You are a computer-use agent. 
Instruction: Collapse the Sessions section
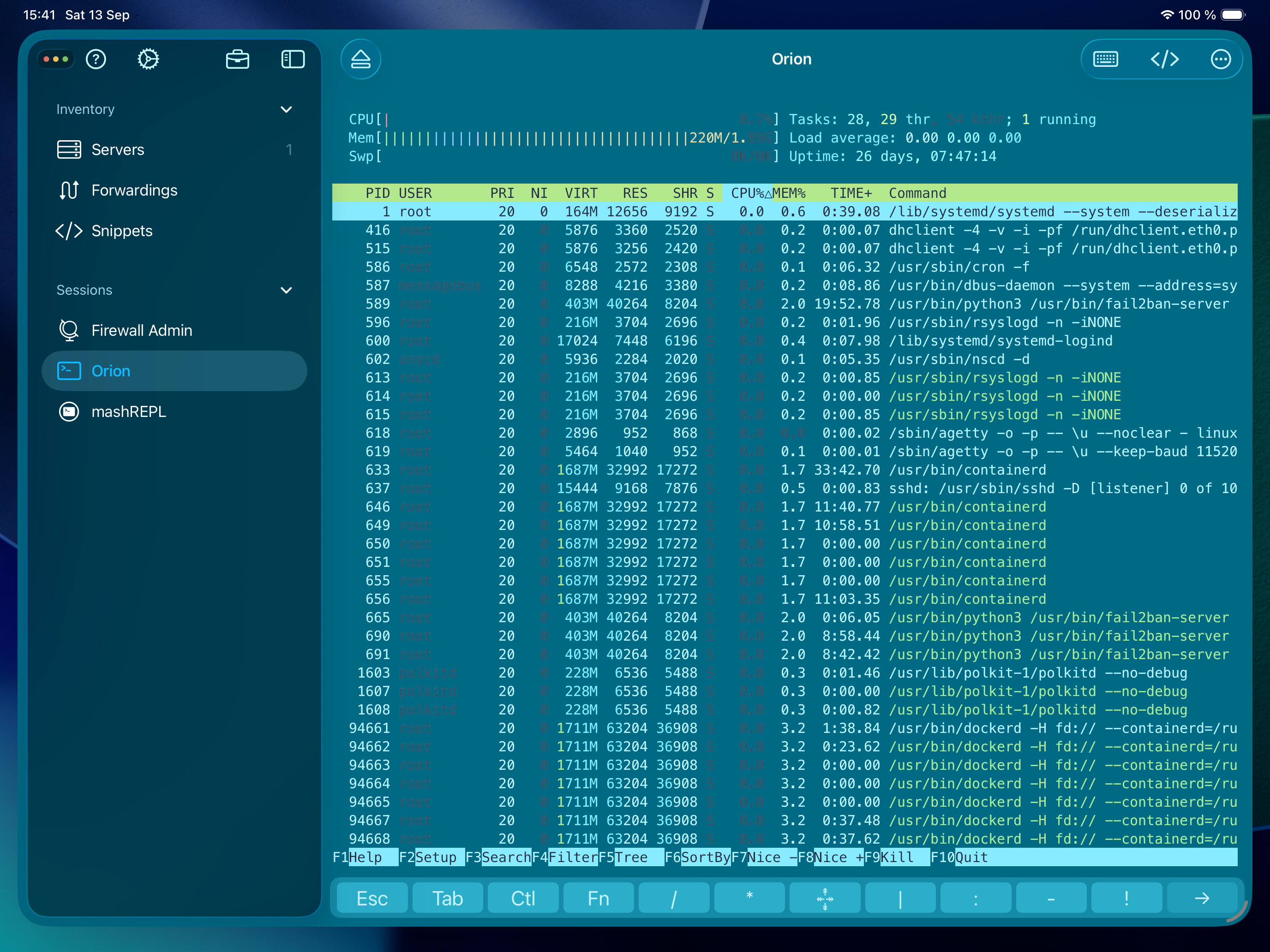click(x=286, y=290)
